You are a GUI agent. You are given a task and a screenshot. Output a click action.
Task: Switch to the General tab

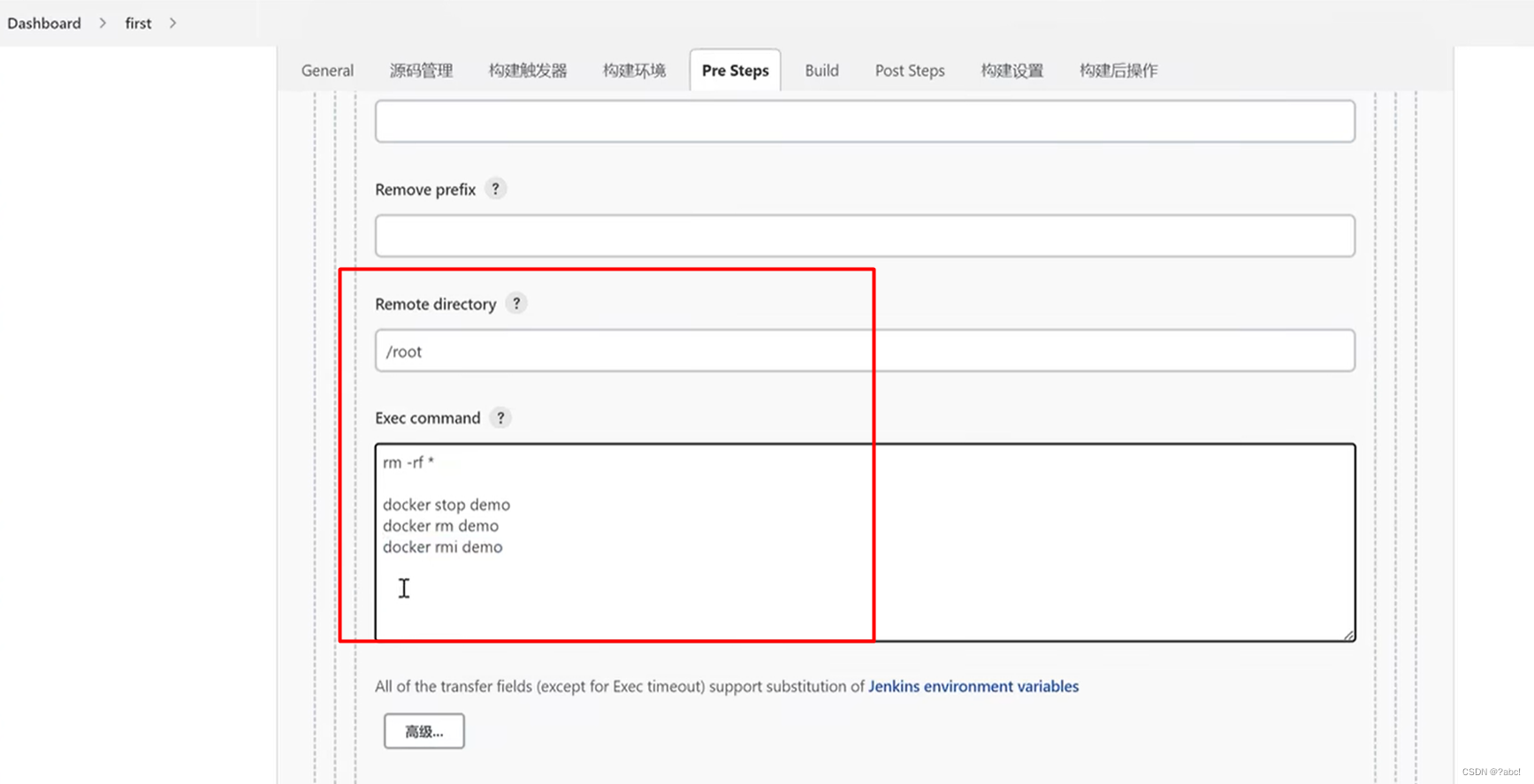[x=327, y=70]
